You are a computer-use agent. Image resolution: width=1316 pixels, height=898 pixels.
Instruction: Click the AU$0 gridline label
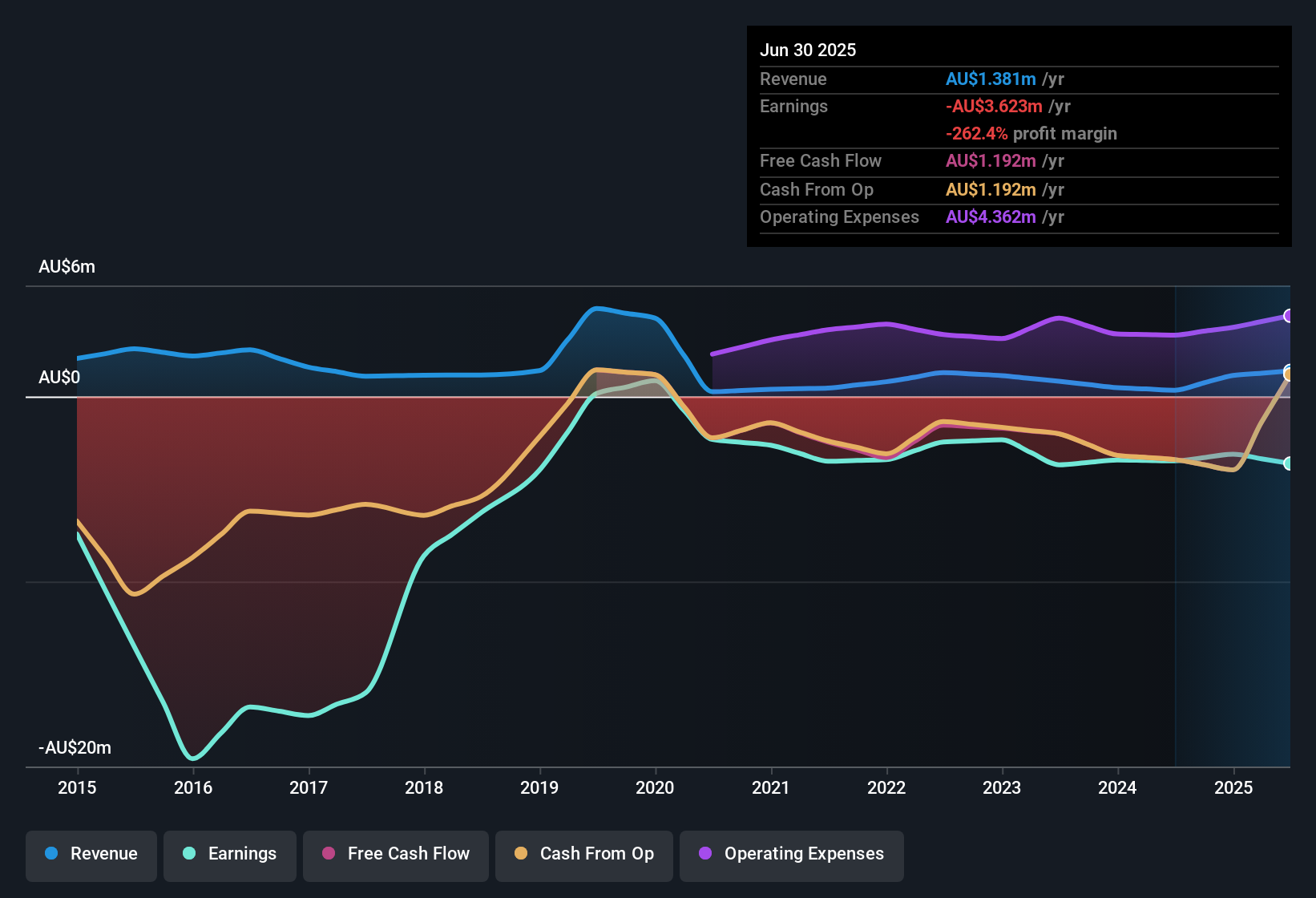click(x=59, y=377)
